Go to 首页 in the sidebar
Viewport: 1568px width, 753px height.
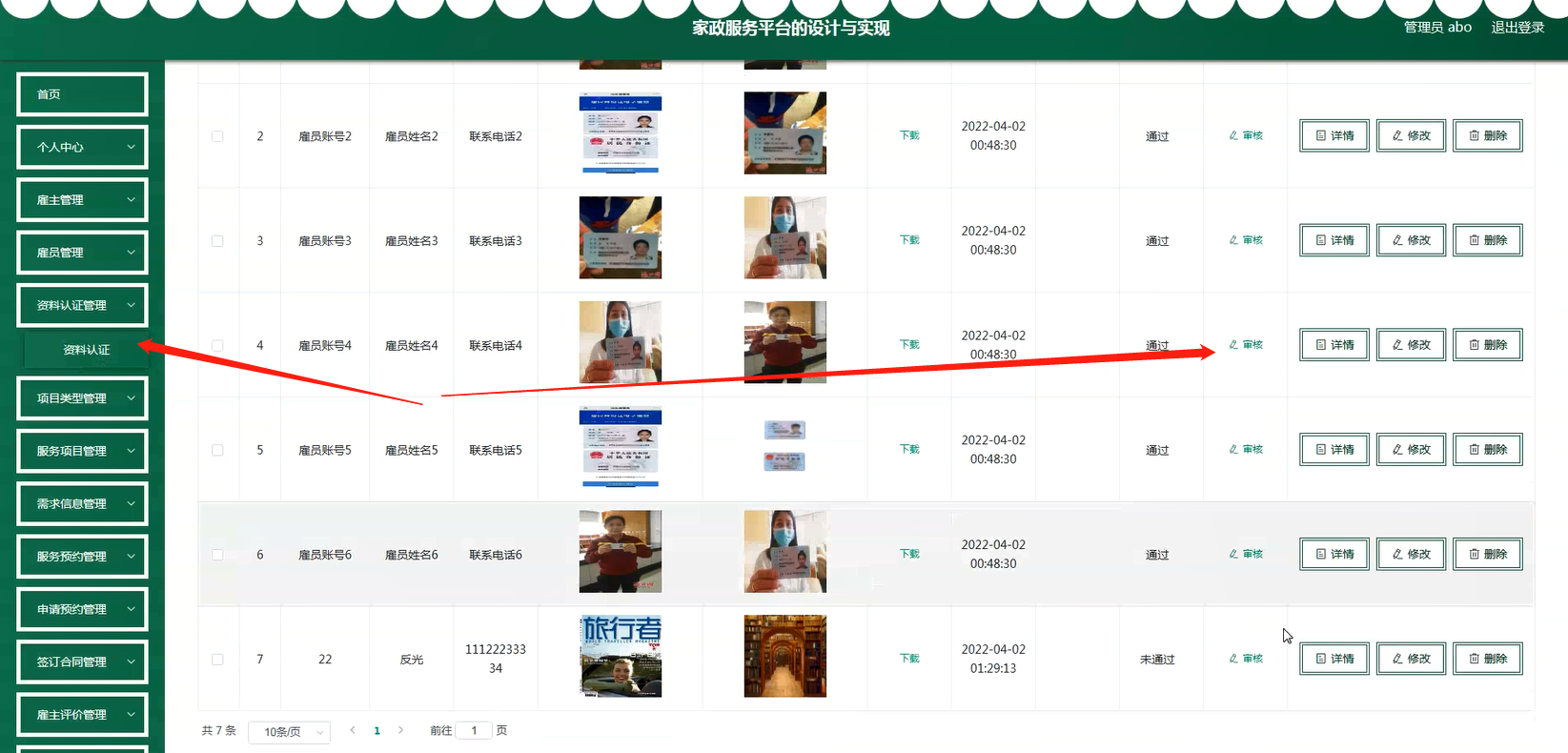tap(82, 94)
